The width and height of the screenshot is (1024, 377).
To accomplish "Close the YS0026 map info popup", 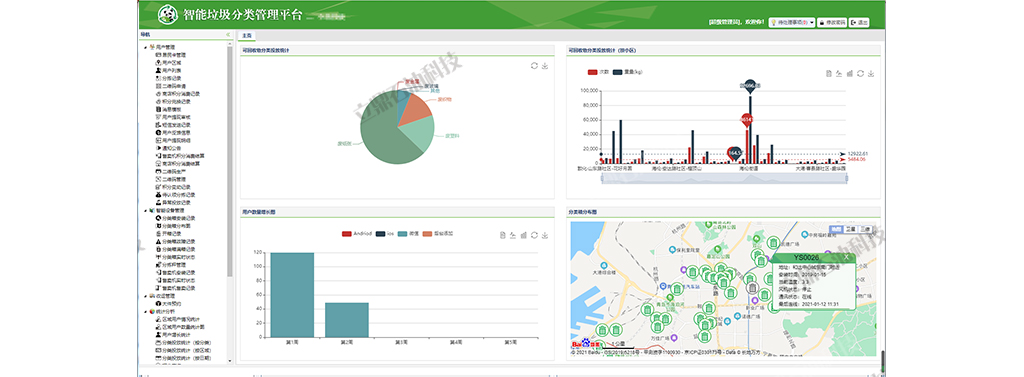I will [x=846, y=257].
